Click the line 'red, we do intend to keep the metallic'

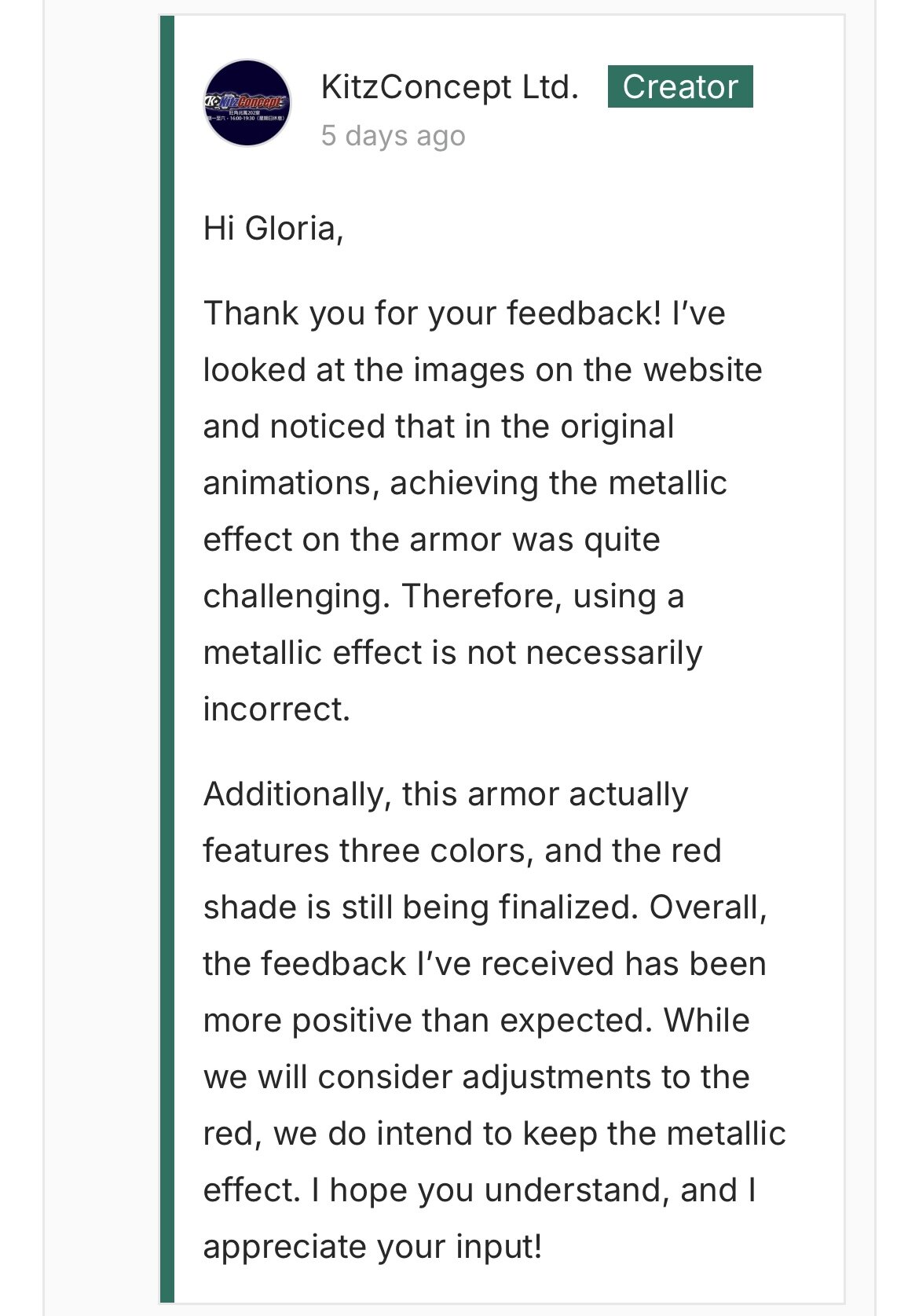pos(495,1134)
